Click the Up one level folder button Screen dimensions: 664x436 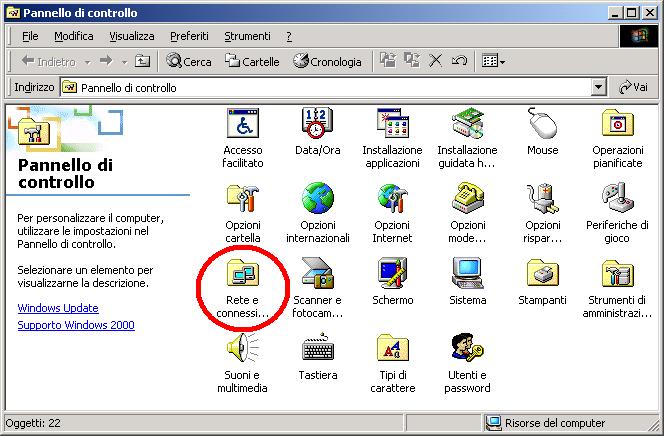coord(142,61)
